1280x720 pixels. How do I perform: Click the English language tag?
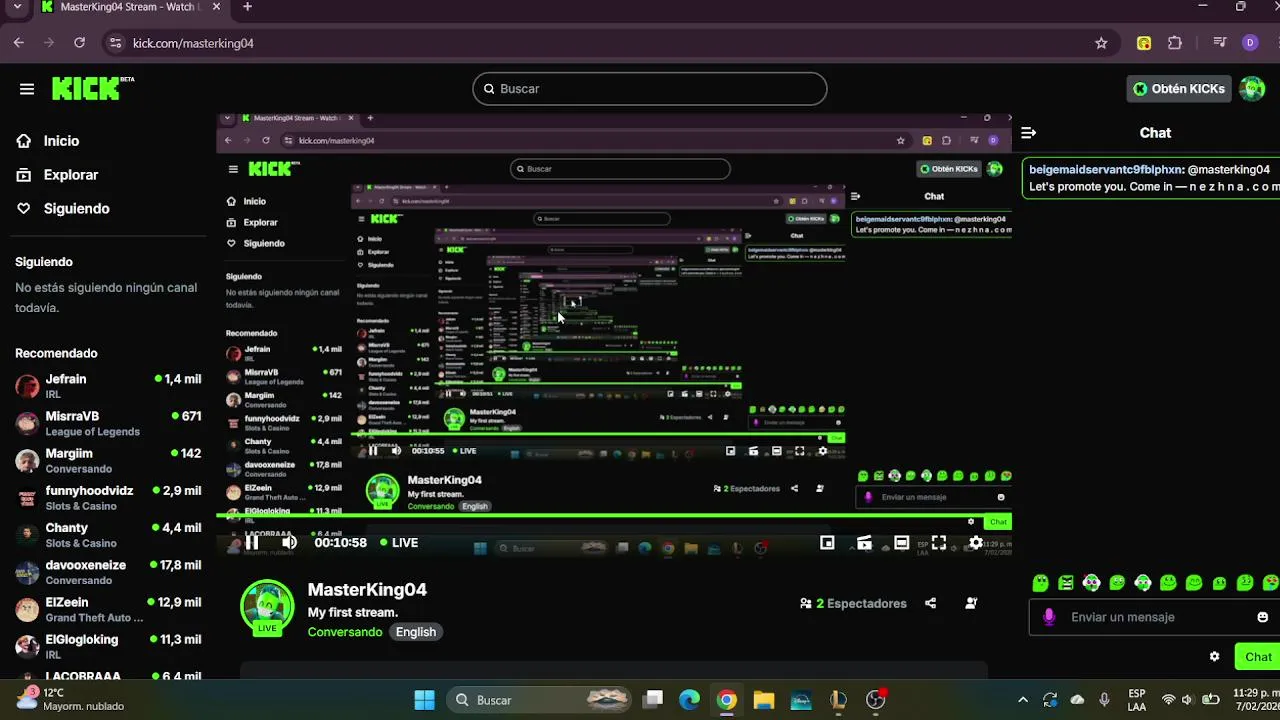[x=416, y=632]
